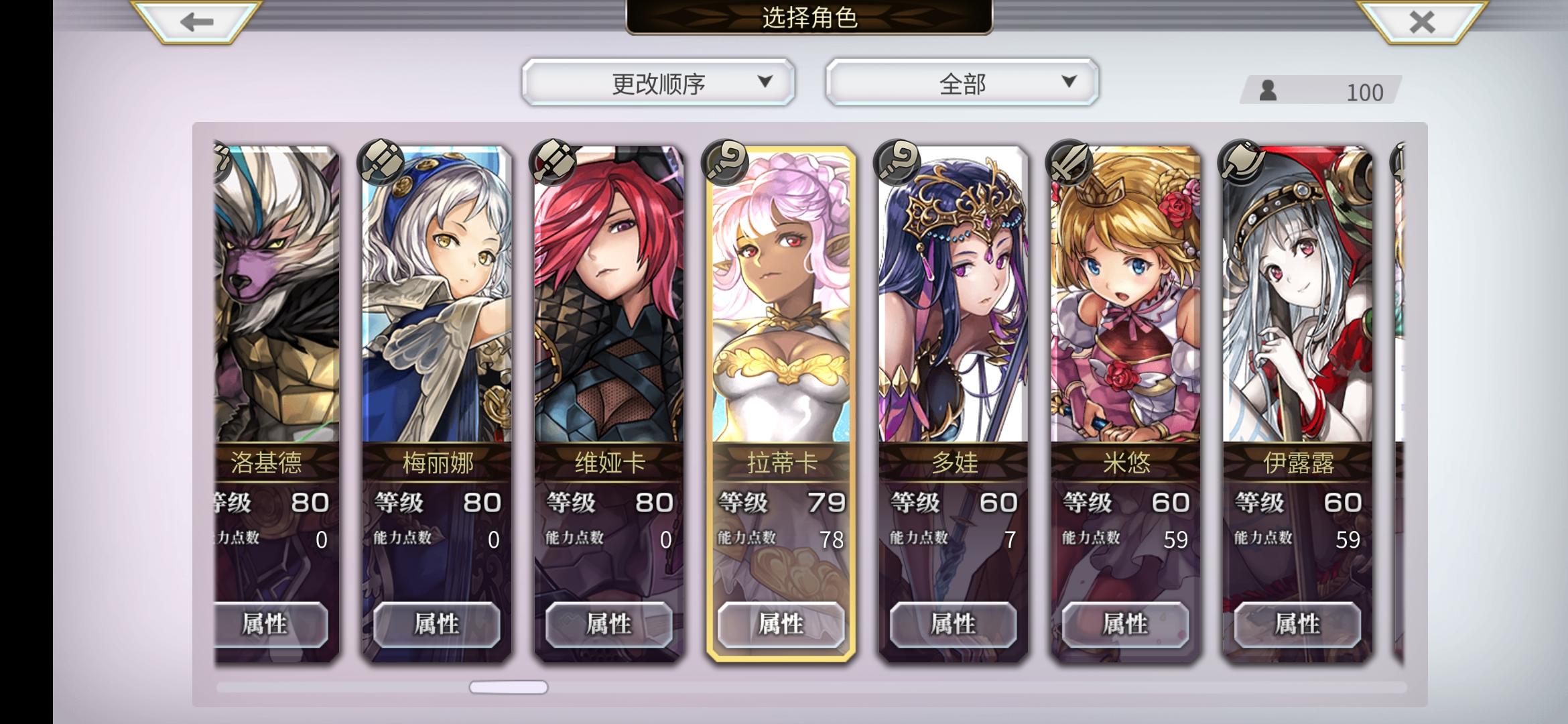Open the 更改顺序 sort dropdown
Viewport: 1568px width, 724px height.
658,82
